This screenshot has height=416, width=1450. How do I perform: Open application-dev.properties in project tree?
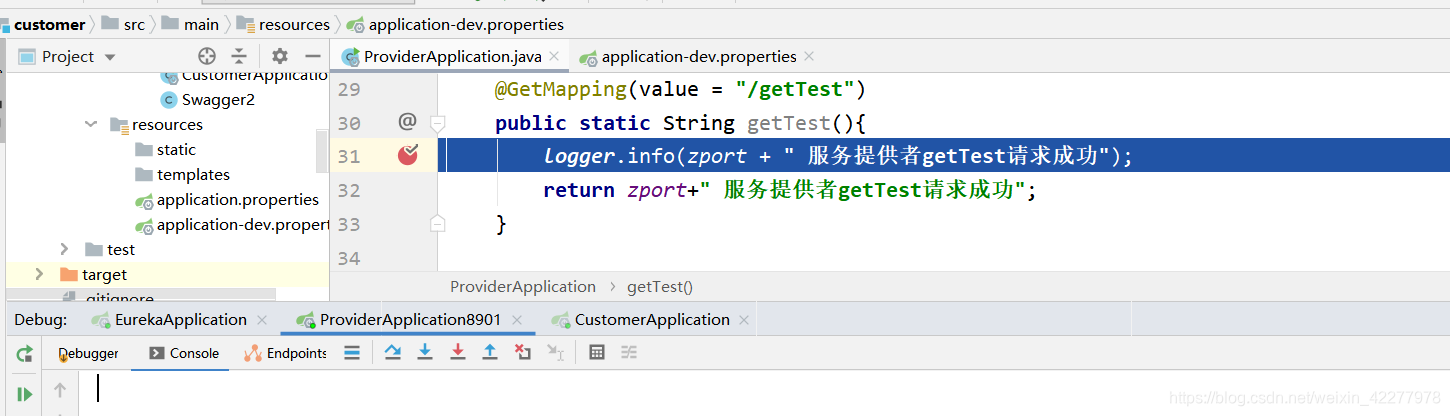pyautogui.click(x=232, y=225)
